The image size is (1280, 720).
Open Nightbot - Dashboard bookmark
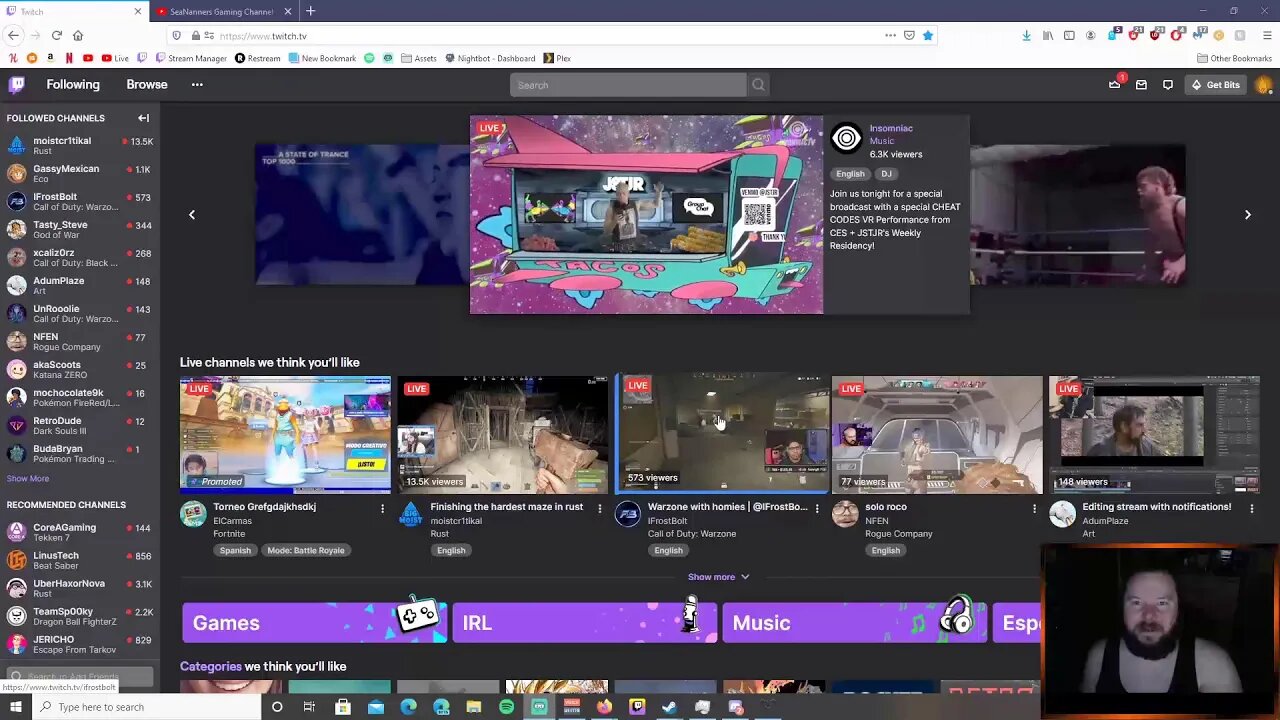(488, 59)
